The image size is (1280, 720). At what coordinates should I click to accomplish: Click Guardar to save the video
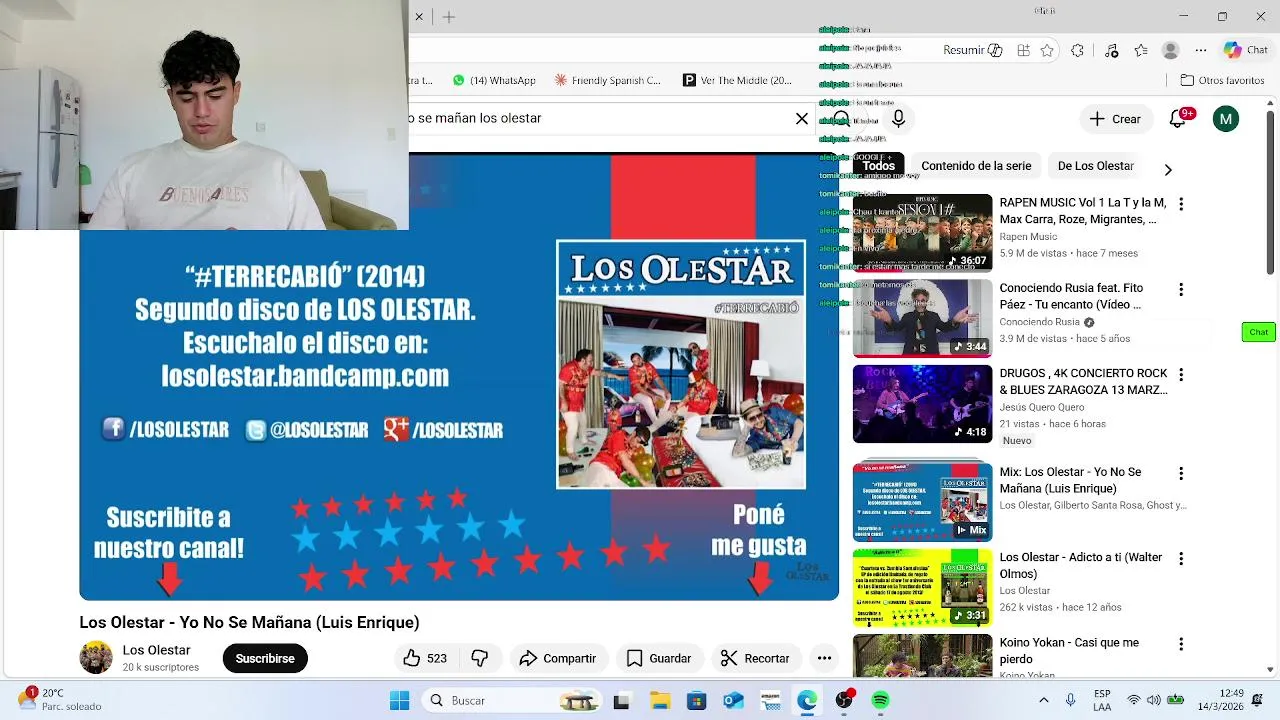click(x=658, y=658)
